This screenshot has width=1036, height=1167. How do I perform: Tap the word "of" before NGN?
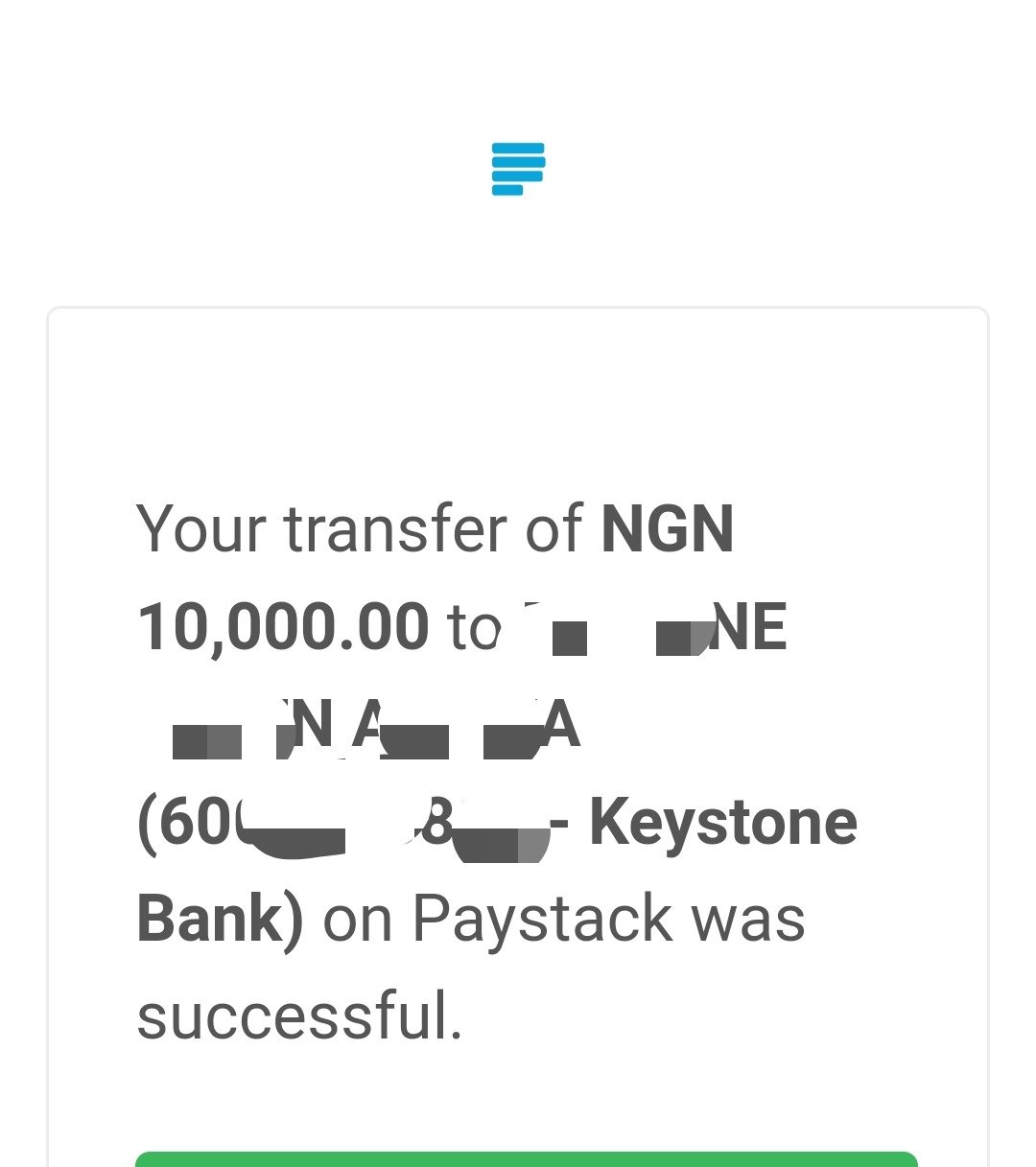click(553, 528)
